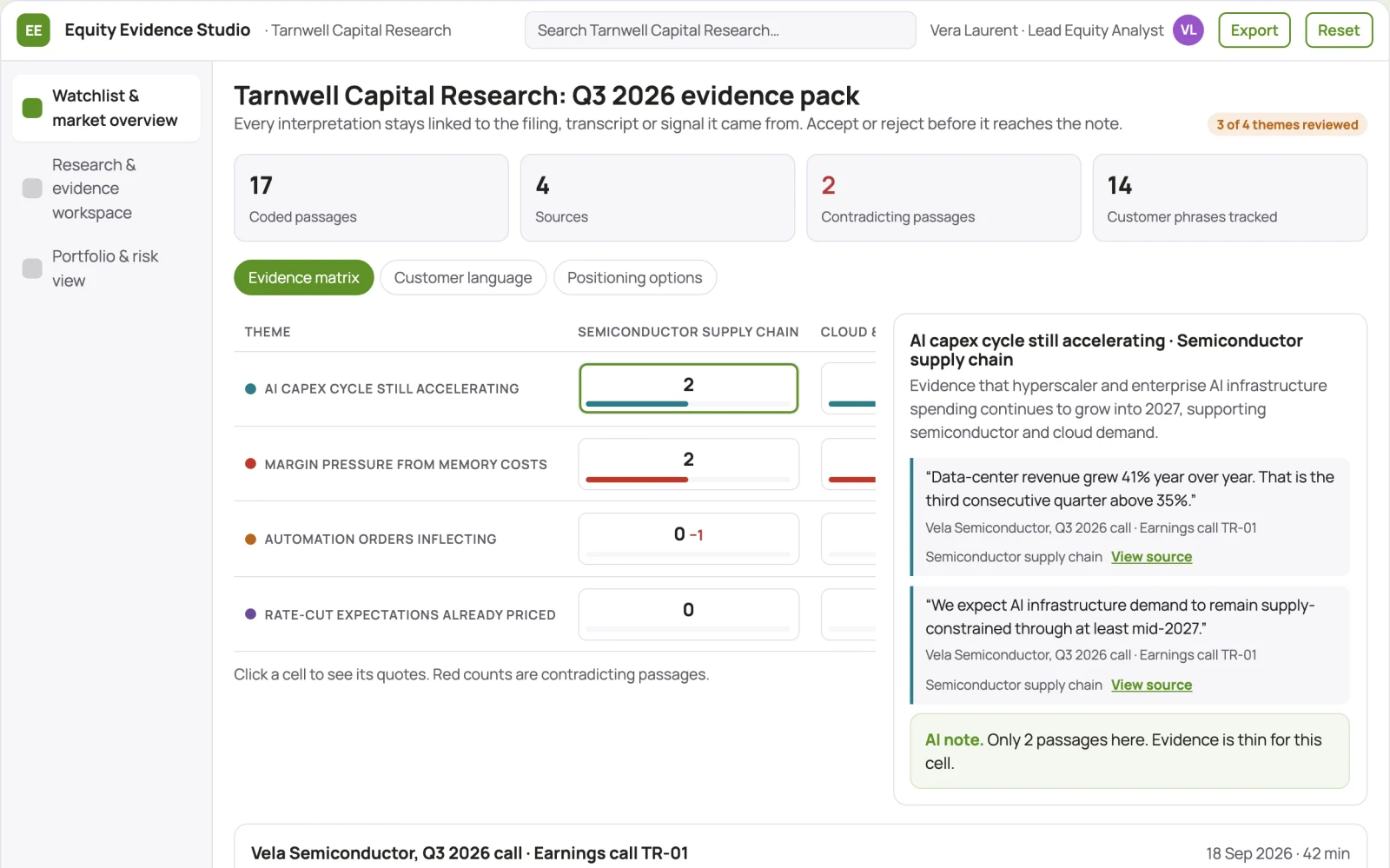Click the AI note about thin evidence
Viewport: 1390px width, 868px height.
1129,752
